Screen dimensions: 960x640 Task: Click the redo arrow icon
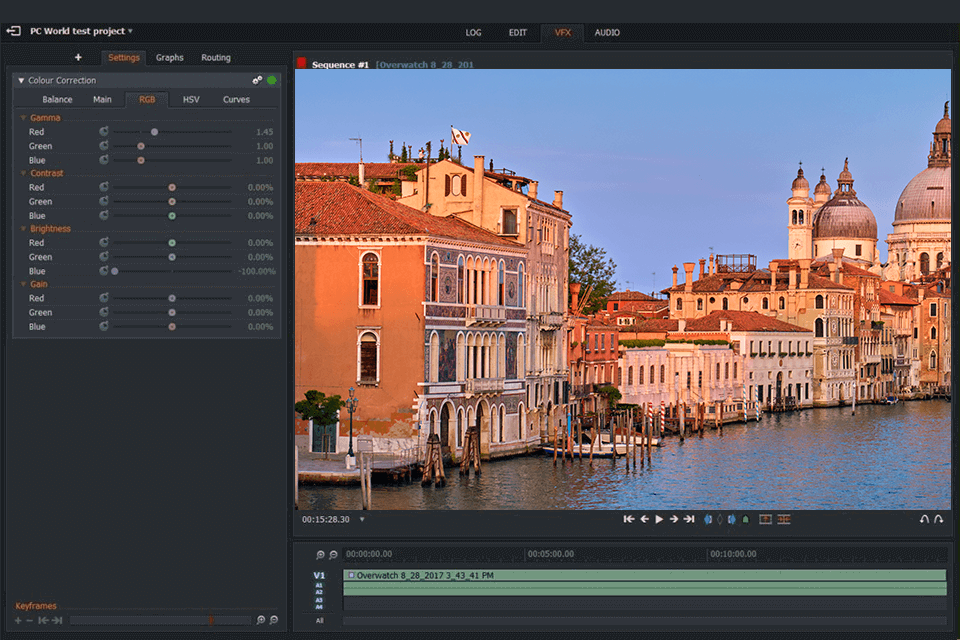(938, 519)
